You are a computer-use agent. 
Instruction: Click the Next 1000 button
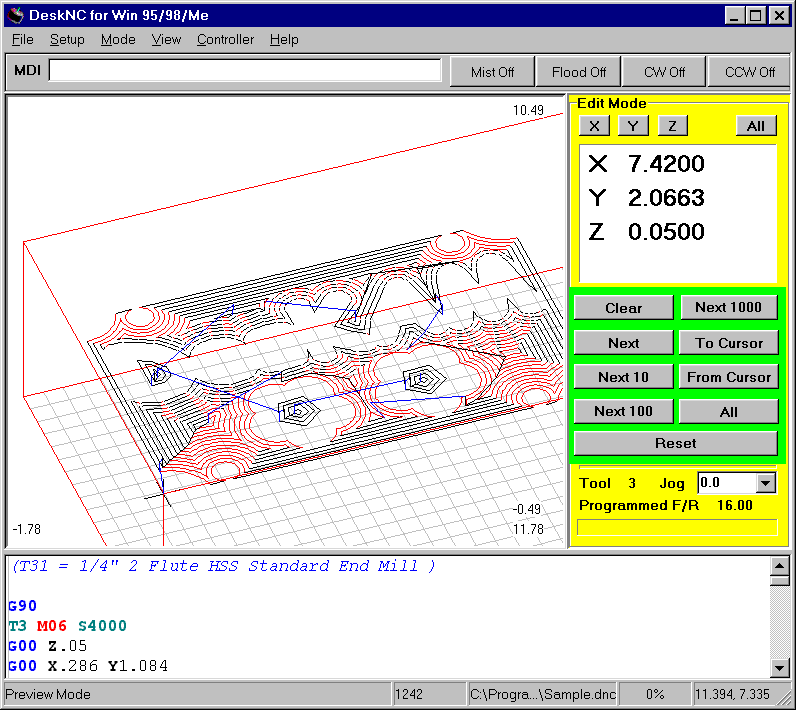tap(728, 308)
